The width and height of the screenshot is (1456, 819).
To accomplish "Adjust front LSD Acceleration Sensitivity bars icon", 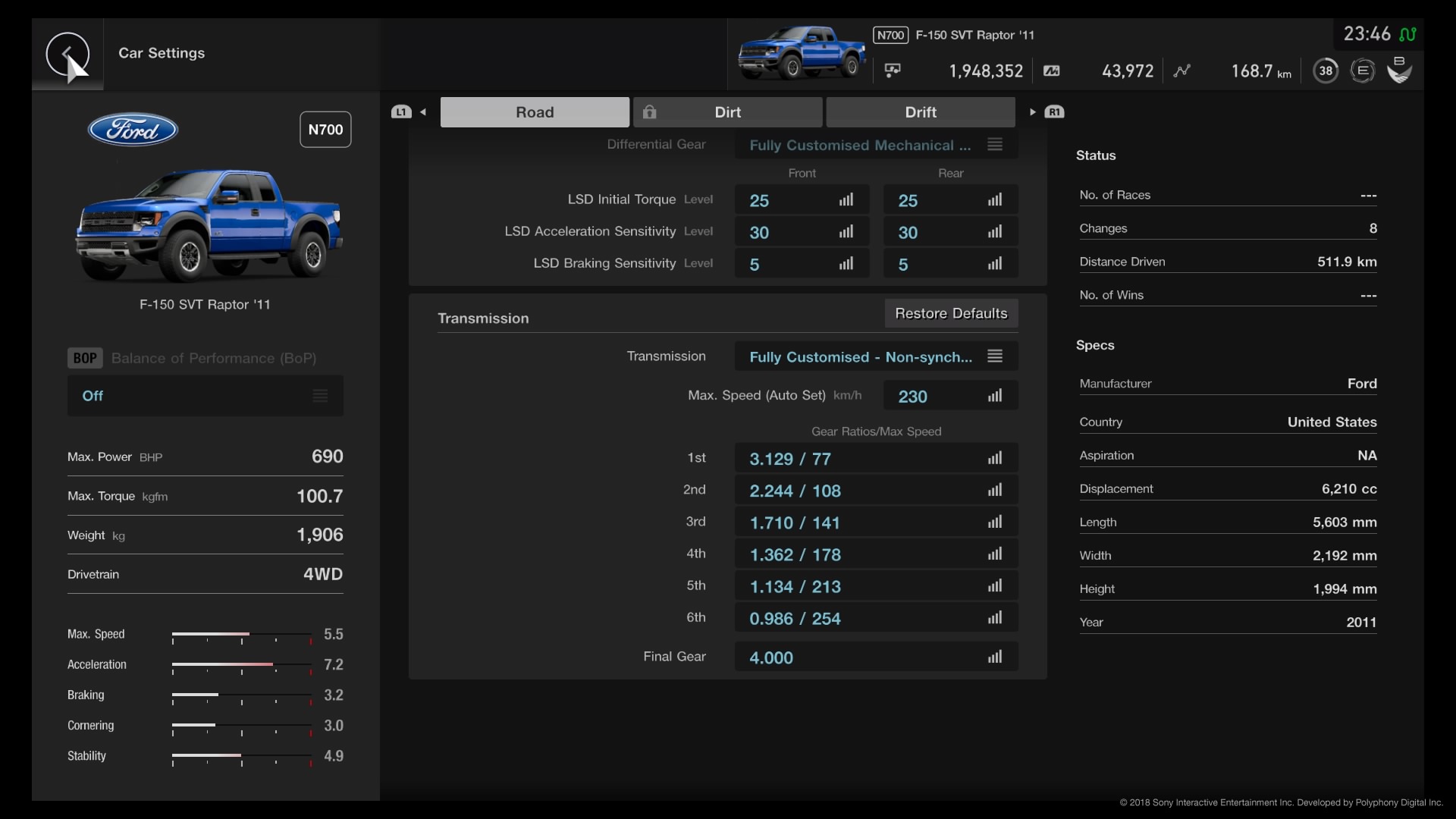I will (846, 232).
